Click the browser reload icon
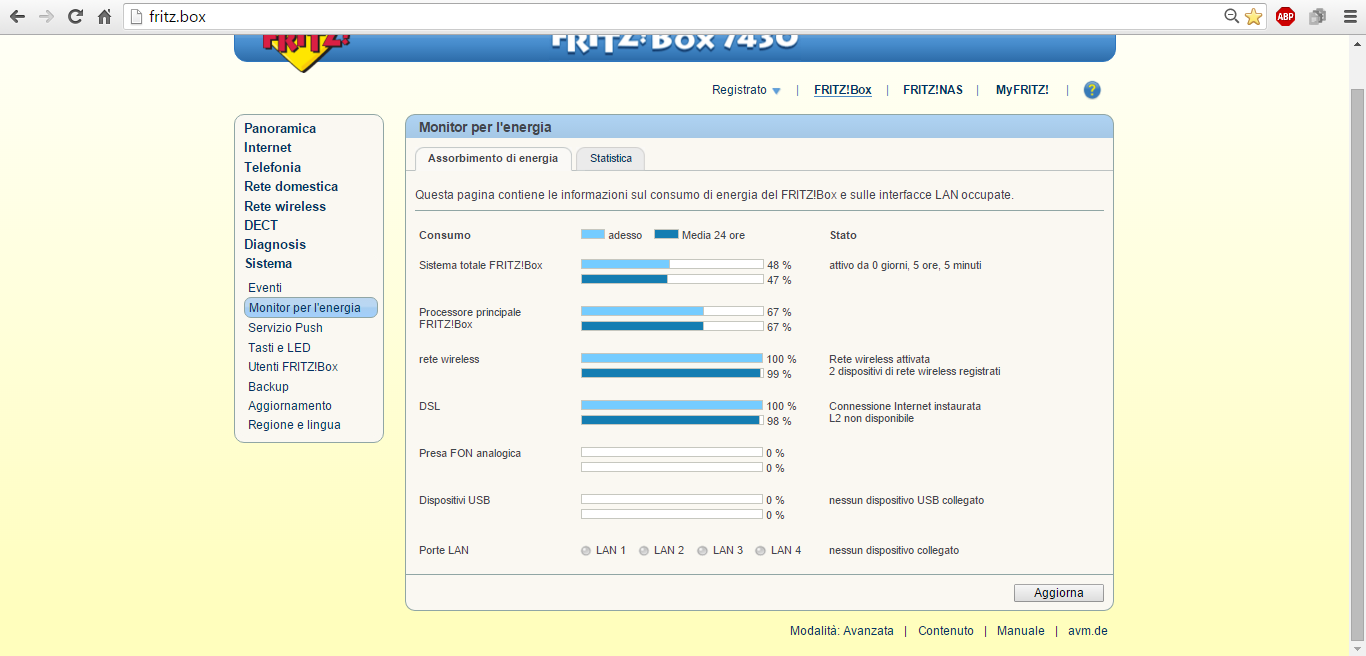1366x656 pixels. pyautogui.click(x=75, y=16)
